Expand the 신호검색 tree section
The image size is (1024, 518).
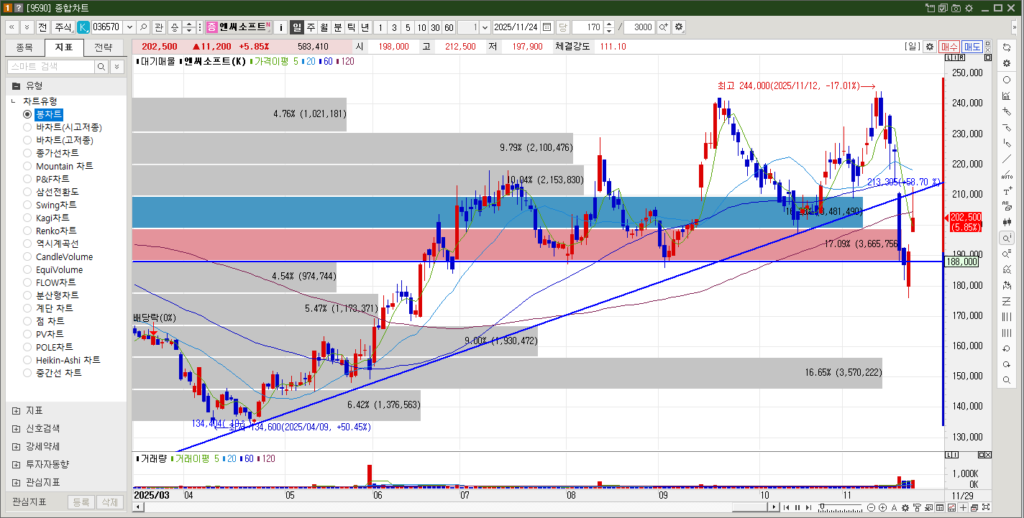tap(15, 428)
